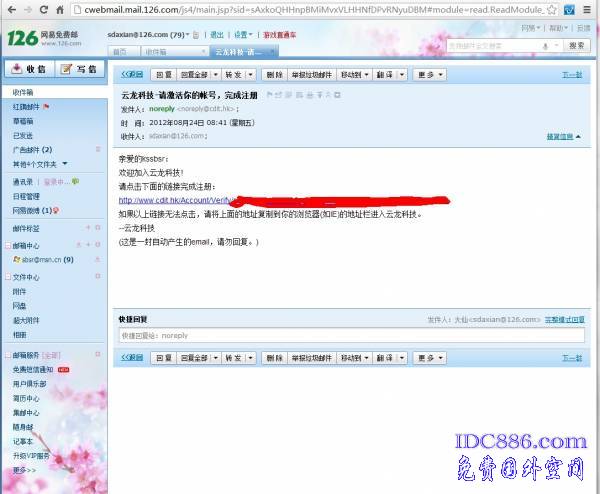Click the 删除 button in top toolbar
This screenshot has width=600, height=494.
point(273,74)
